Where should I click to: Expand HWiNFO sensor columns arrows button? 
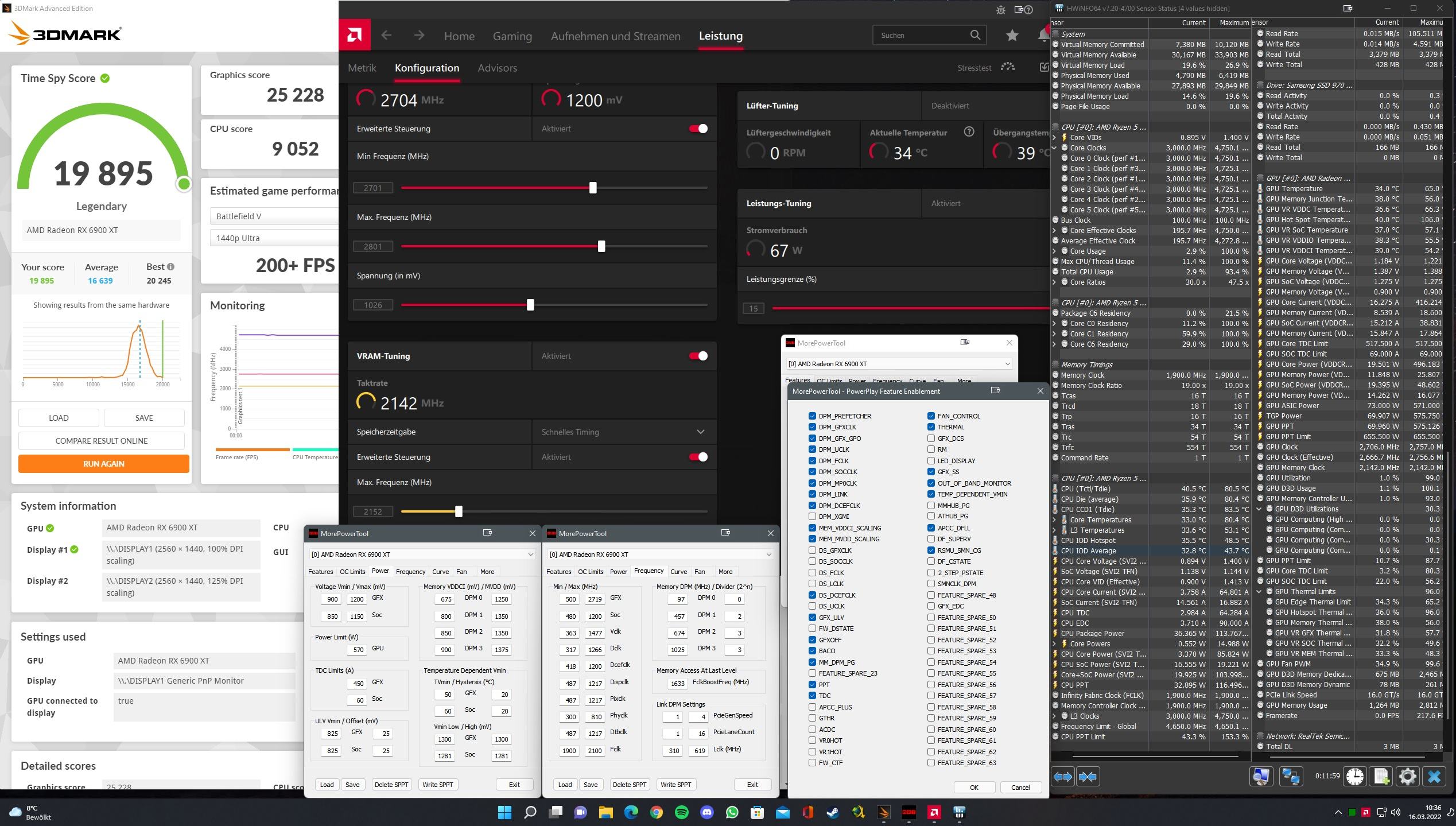(x=1063, y=777)
